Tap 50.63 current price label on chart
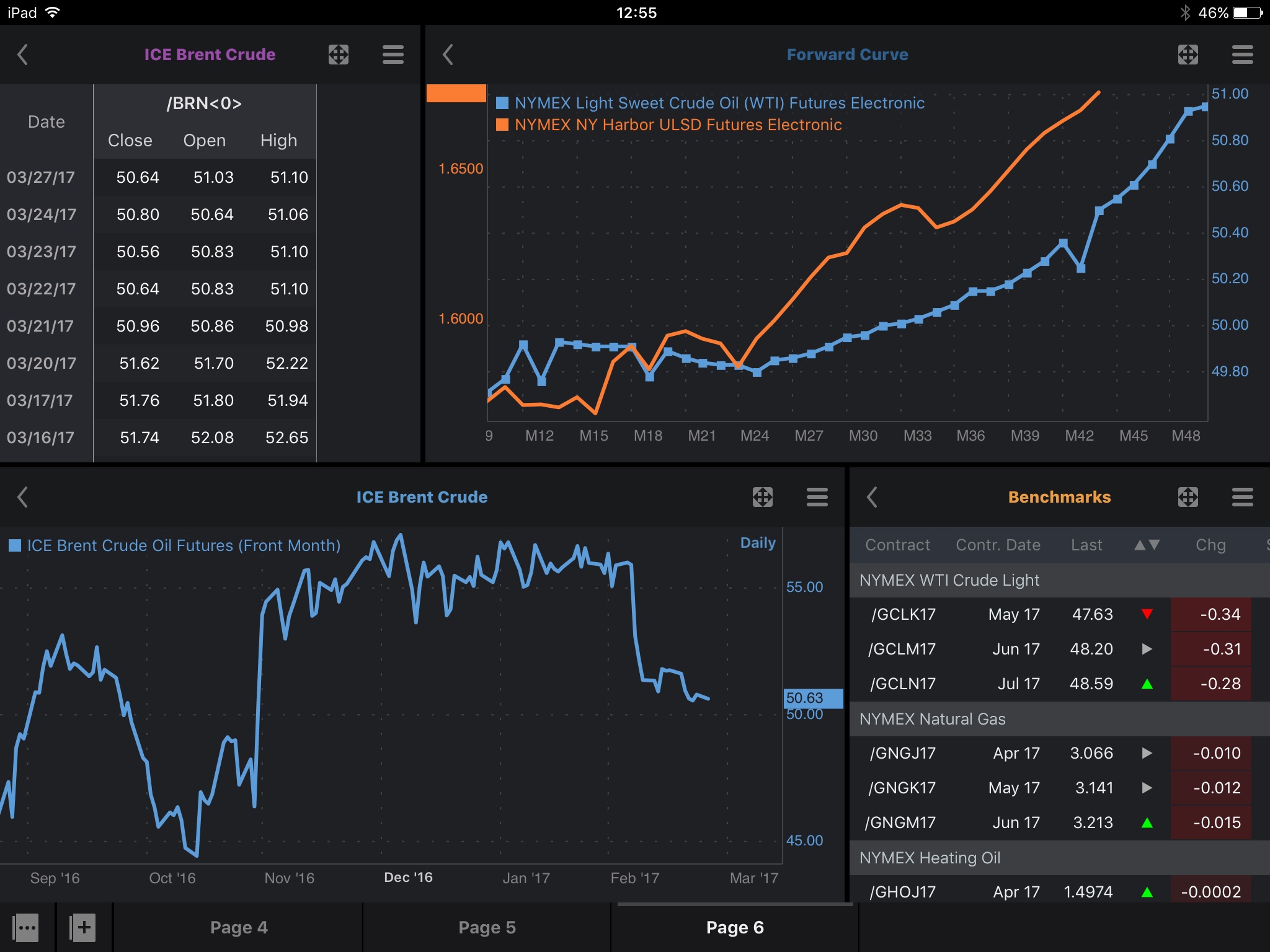 (x=814, y=699)
